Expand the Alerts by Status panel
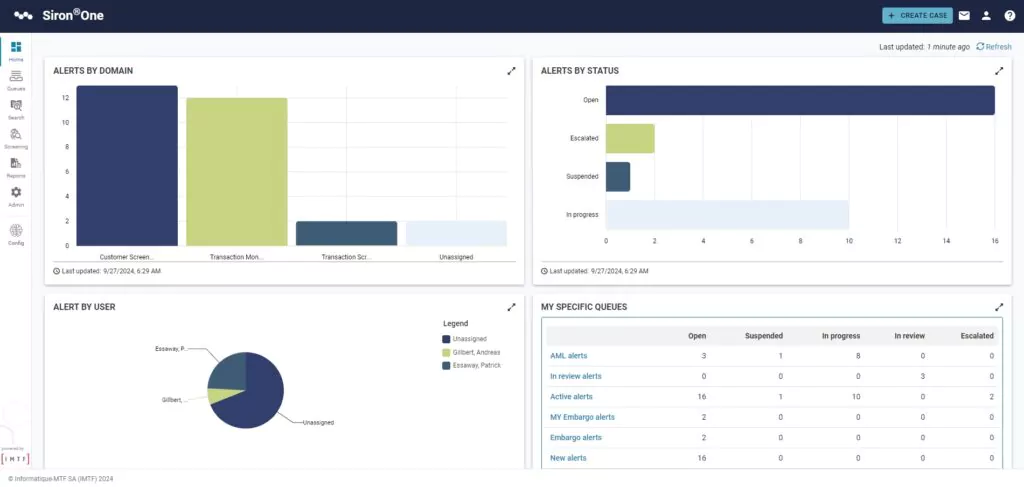Screen dimensions: 1024x487 click(998, 71)
